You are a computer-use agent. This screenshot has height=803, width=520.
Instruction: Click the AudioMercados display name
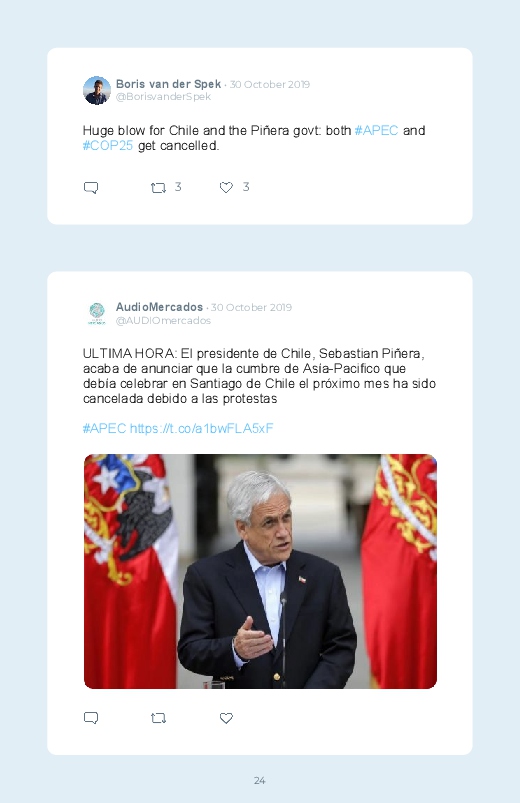point(159,307)
